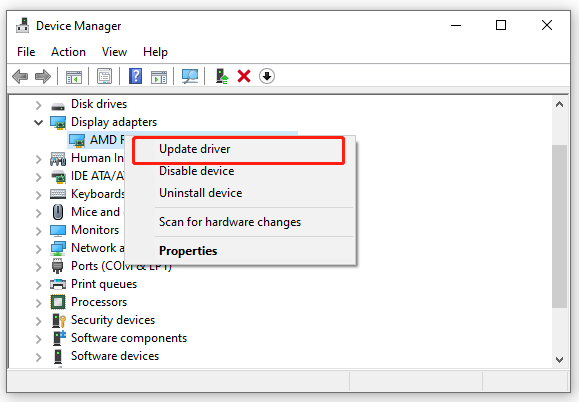Image resolution: width=579 pixels, height=402 pixels.
Task: Click the scrollbar down arrow
Action: click(559, 359)
